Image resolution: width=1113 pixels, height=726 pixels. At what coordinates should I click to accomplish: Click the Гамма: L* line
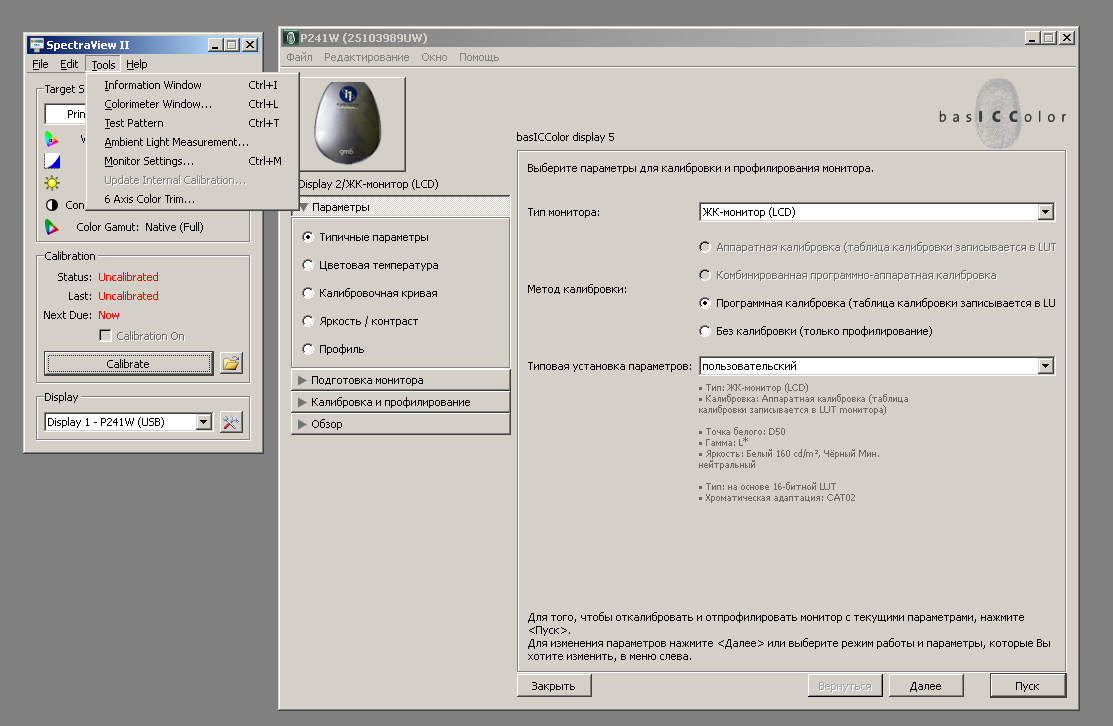point(723,443)
